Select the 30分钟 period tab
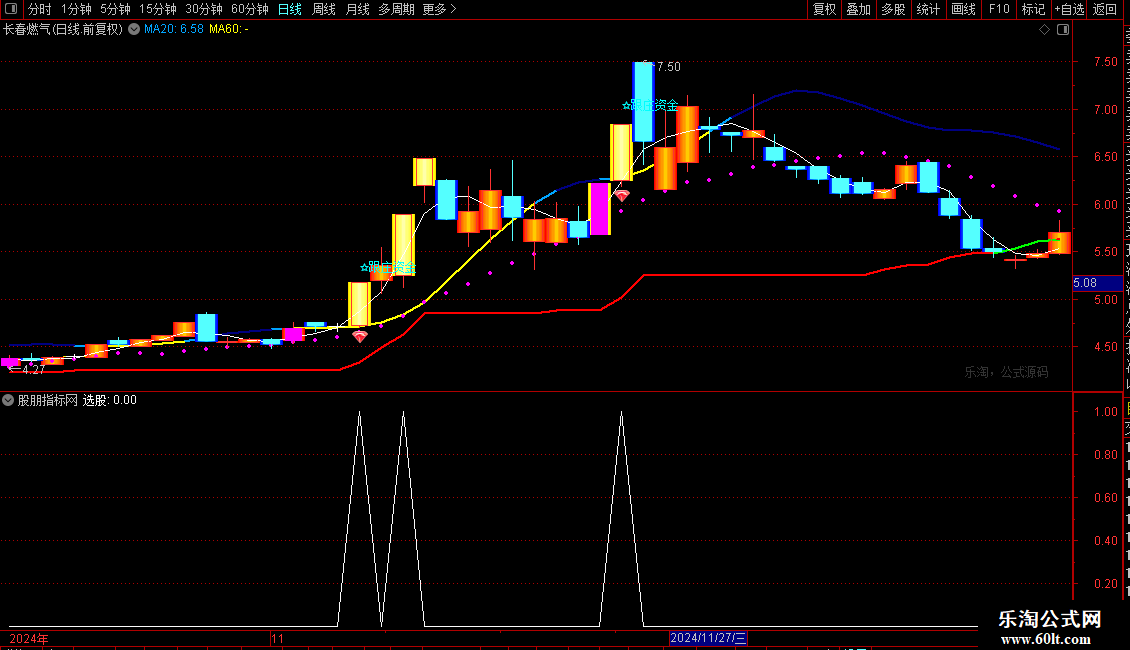The width and height of the screenshot is (1130, 650). click(x=204, y=9)
